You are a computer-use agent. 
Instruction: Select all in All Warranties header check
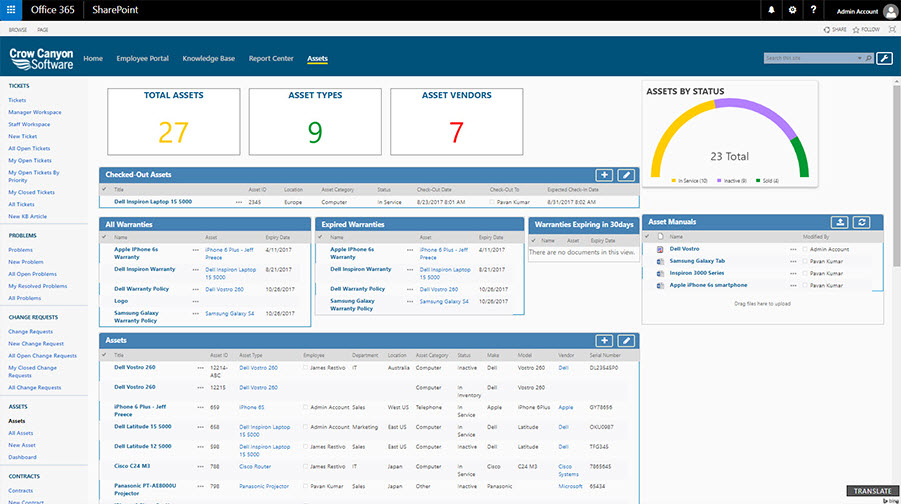104,237
